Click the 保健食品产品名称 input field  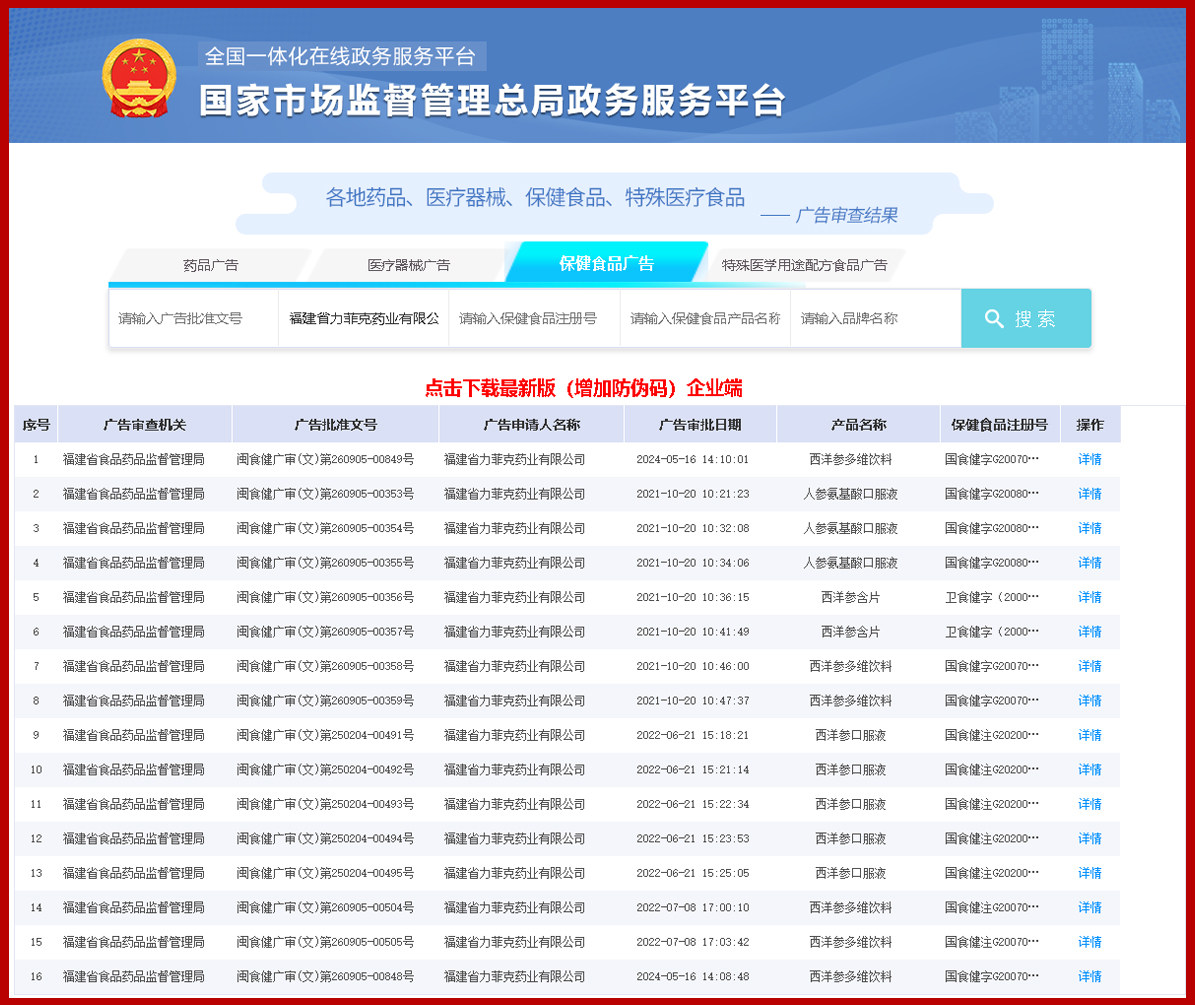(x=705, y=318)
